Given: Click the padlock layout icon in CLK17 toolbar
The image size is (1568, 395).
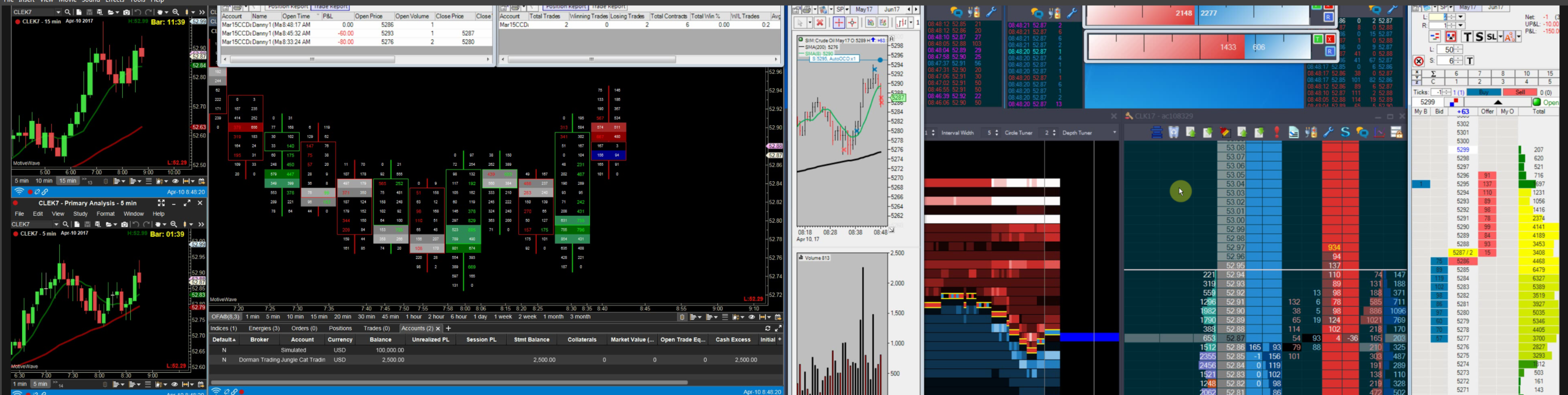Looking at the screenshot, I should click(1396, 133).
